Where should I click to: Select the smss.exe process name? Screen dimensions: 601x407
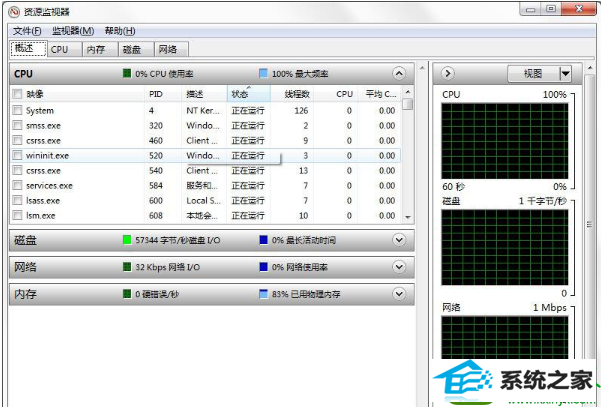(x=43, y=126)
